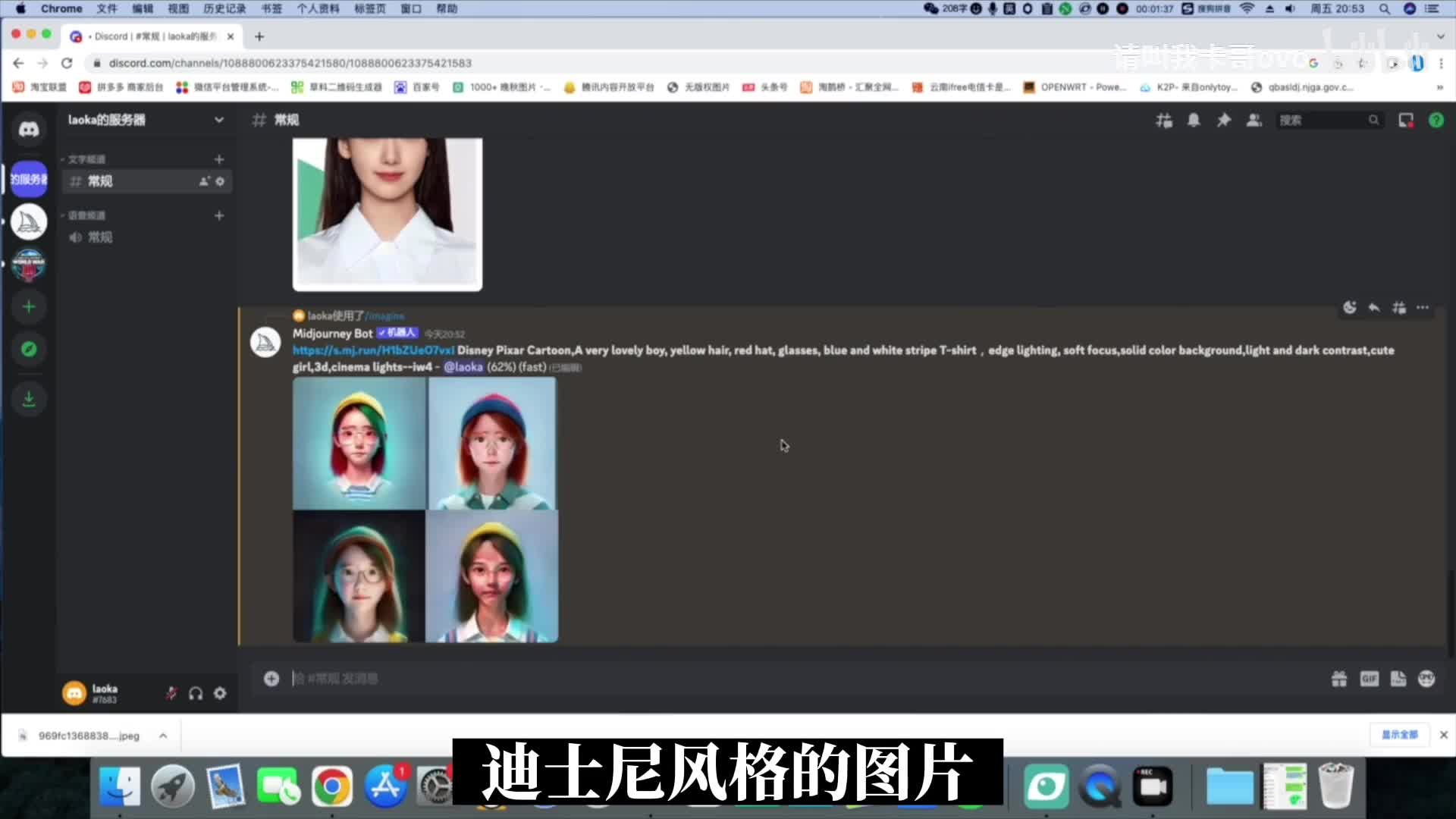The height and width of the screenshot is (819, 1456).
Task: Click the gift icon in message bar
Action: pyautogui.click(x=1339, y=679)
